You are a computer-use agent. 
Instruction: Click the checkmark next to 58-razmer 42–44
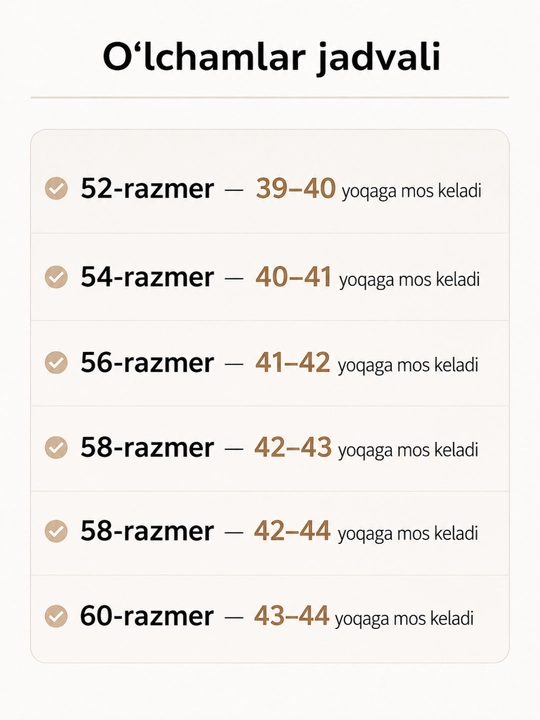56,531
